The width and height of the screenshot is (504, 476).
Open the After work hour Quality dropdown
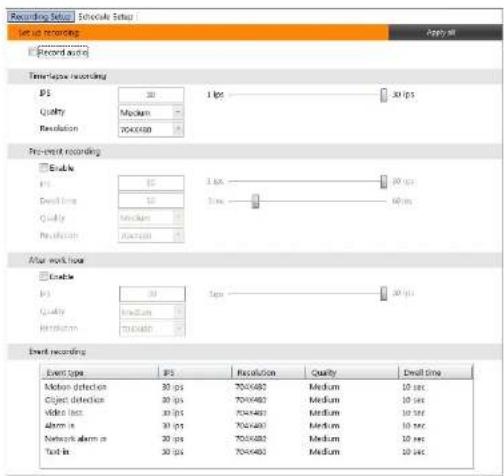click(x=152, y=312)
